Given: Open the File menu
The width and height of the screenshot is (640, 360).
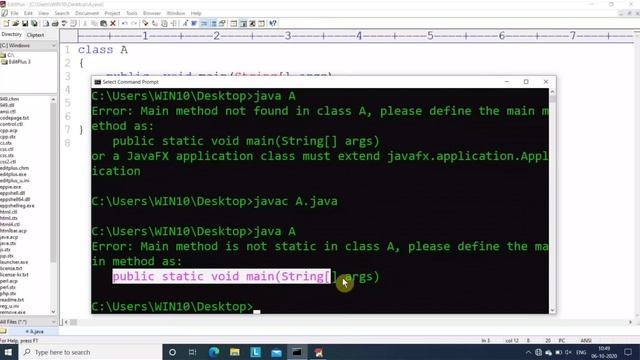Looking at the screenshot, I should coord(14,13).
